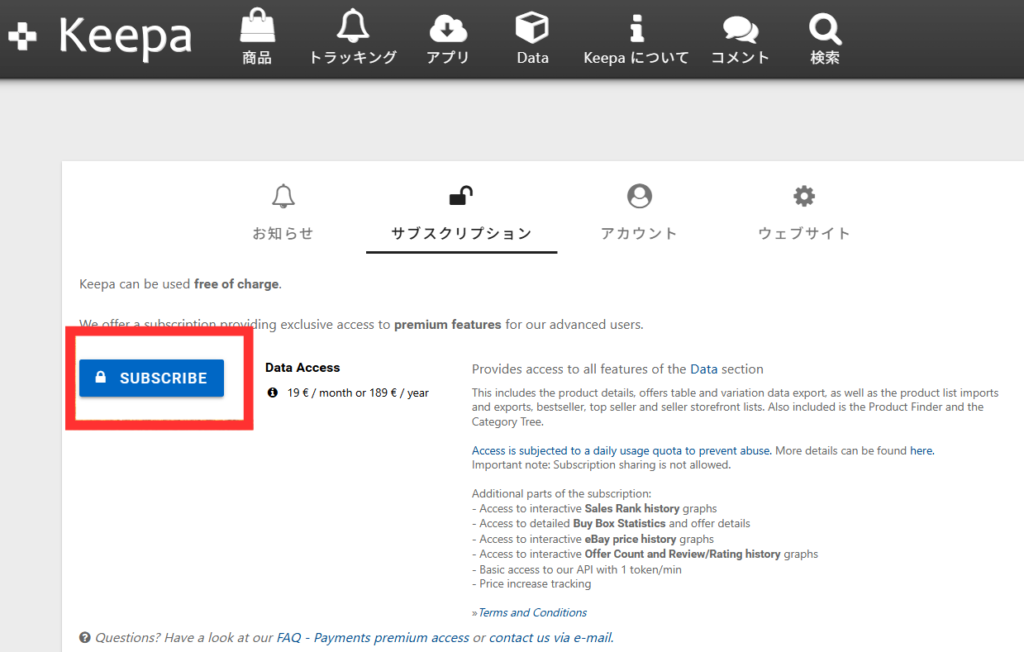Screen dimensions: 1024x652
Task: Click the Data Access heading
Action: (302, 368)
